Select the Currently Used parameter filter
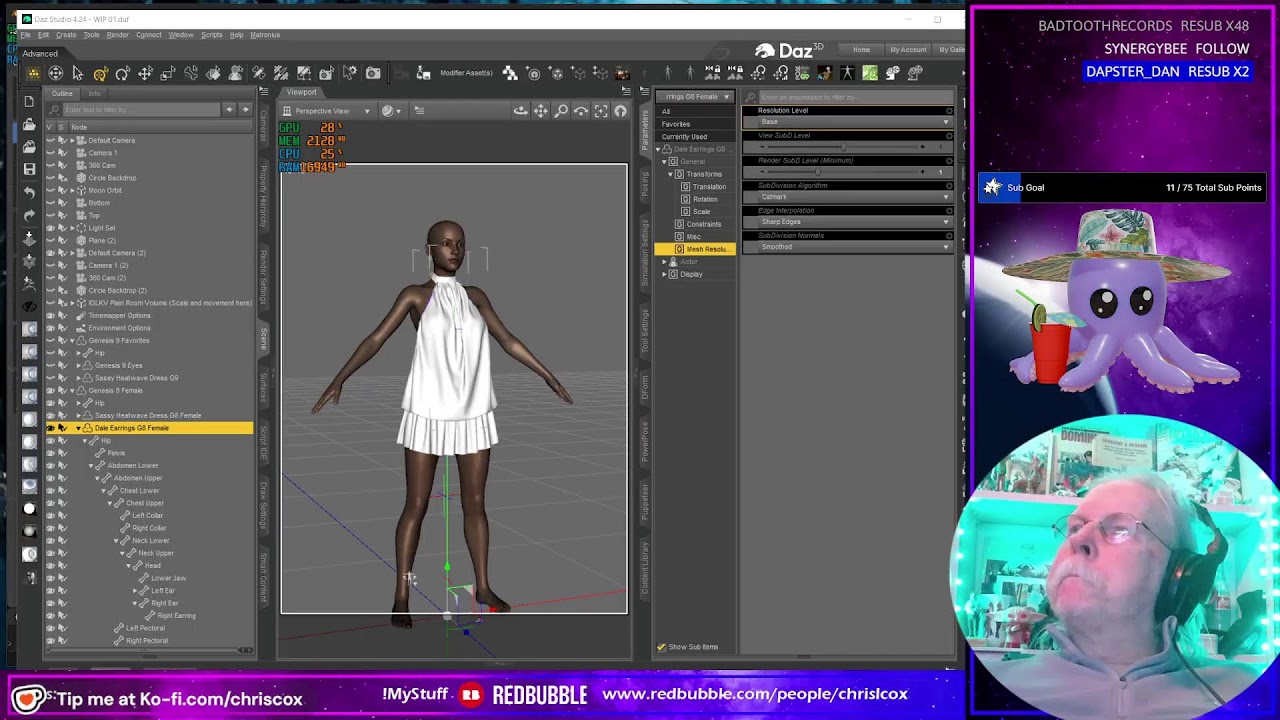 tap(684, 137)
